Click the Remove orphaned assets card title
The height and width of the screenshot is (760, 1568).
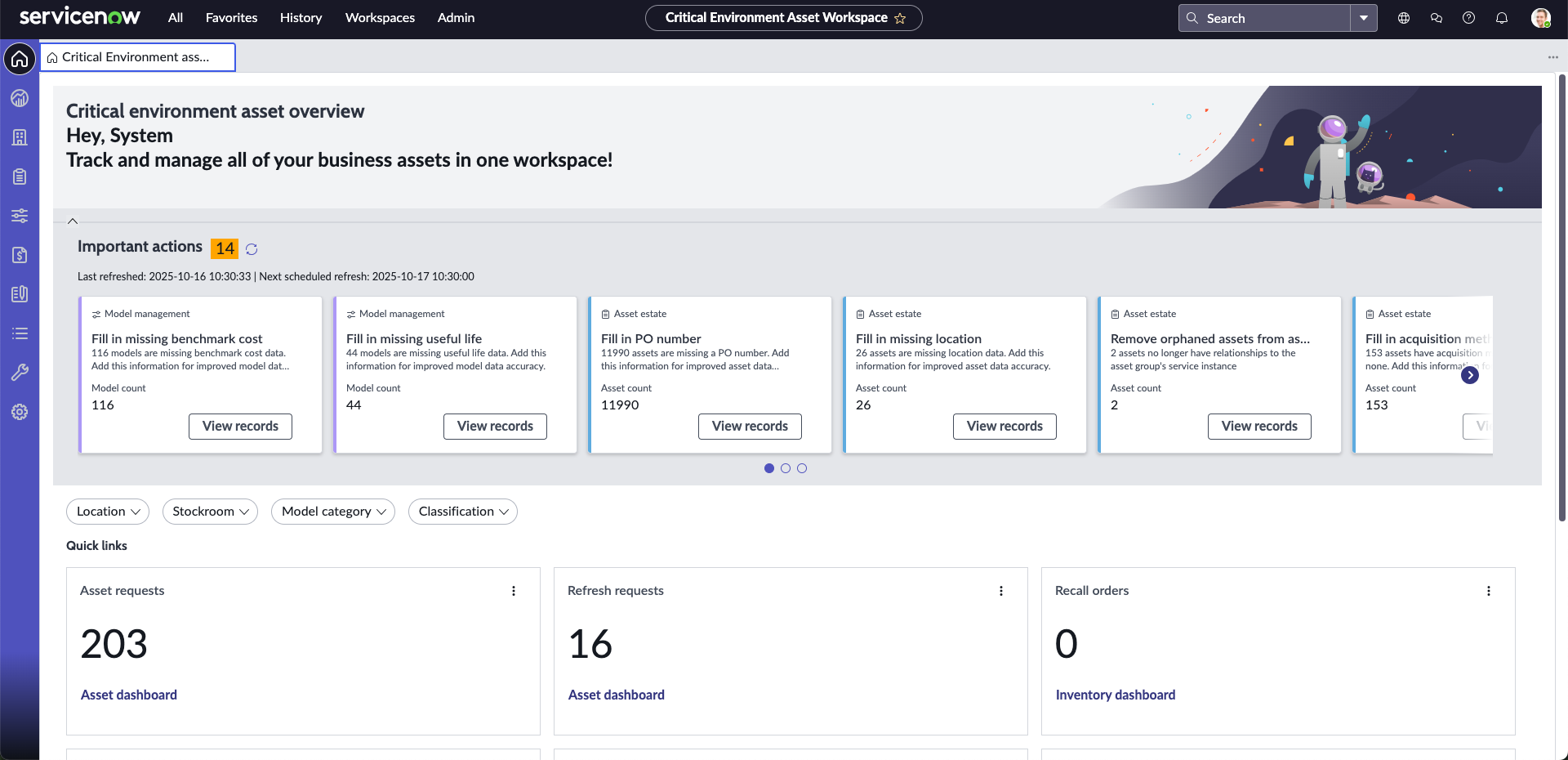coord(1210,339)
